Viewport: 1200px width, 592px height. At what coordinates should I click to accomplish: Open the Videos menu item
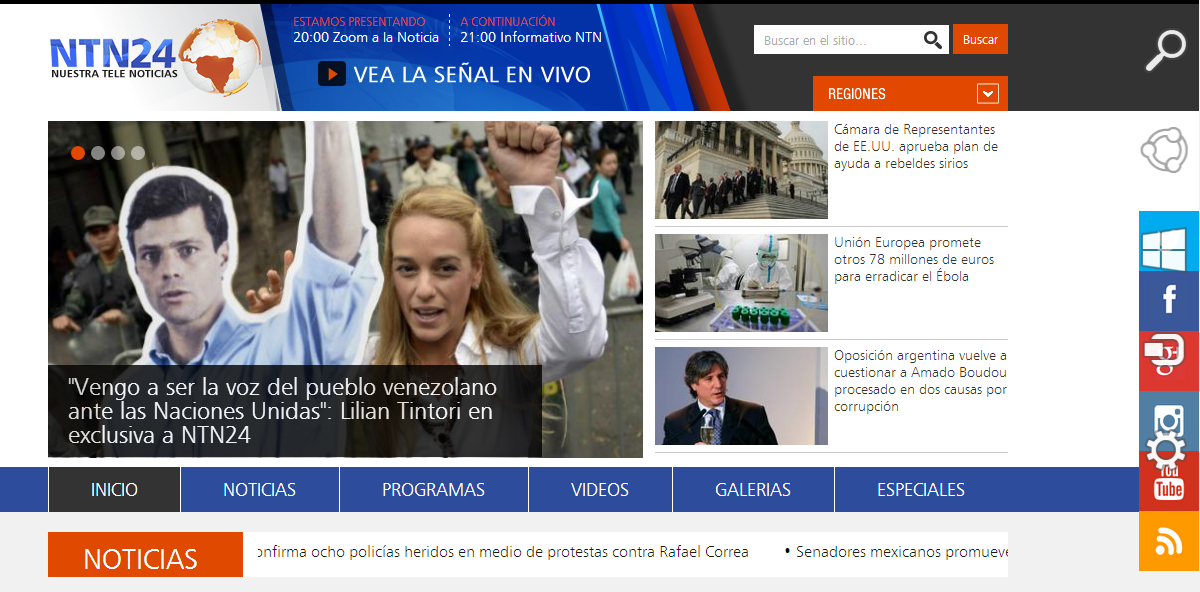click(x=600, y=490)
